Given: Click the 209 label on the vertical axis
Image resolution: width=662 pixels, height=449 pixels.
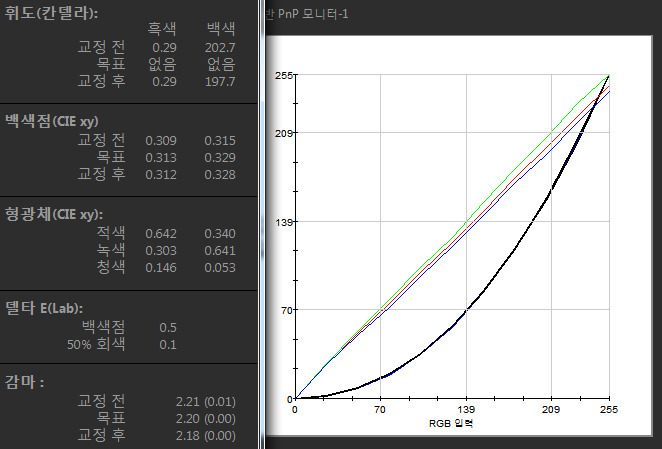Looking at the screenshot, I should pos(284,133).
